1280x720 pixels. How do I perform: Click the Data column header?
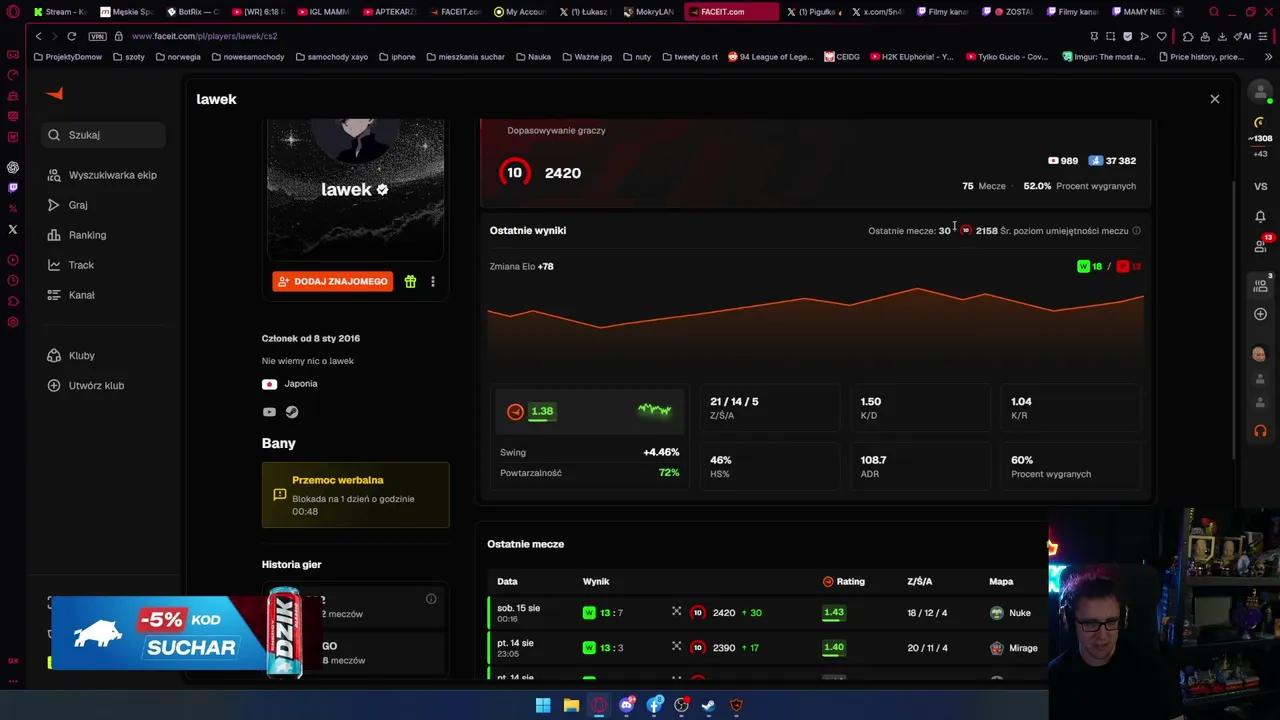(x=507, y=581)
